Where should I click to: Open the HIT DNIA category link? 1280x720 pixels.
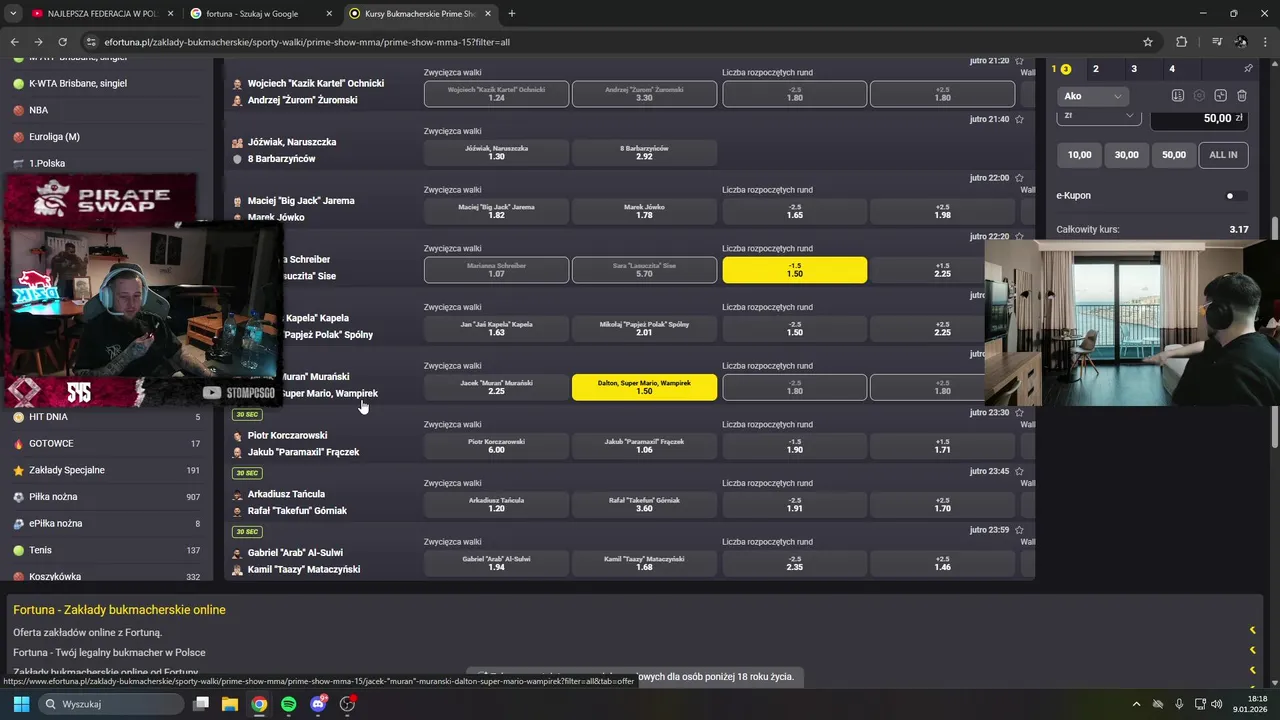tap(48, 417)
